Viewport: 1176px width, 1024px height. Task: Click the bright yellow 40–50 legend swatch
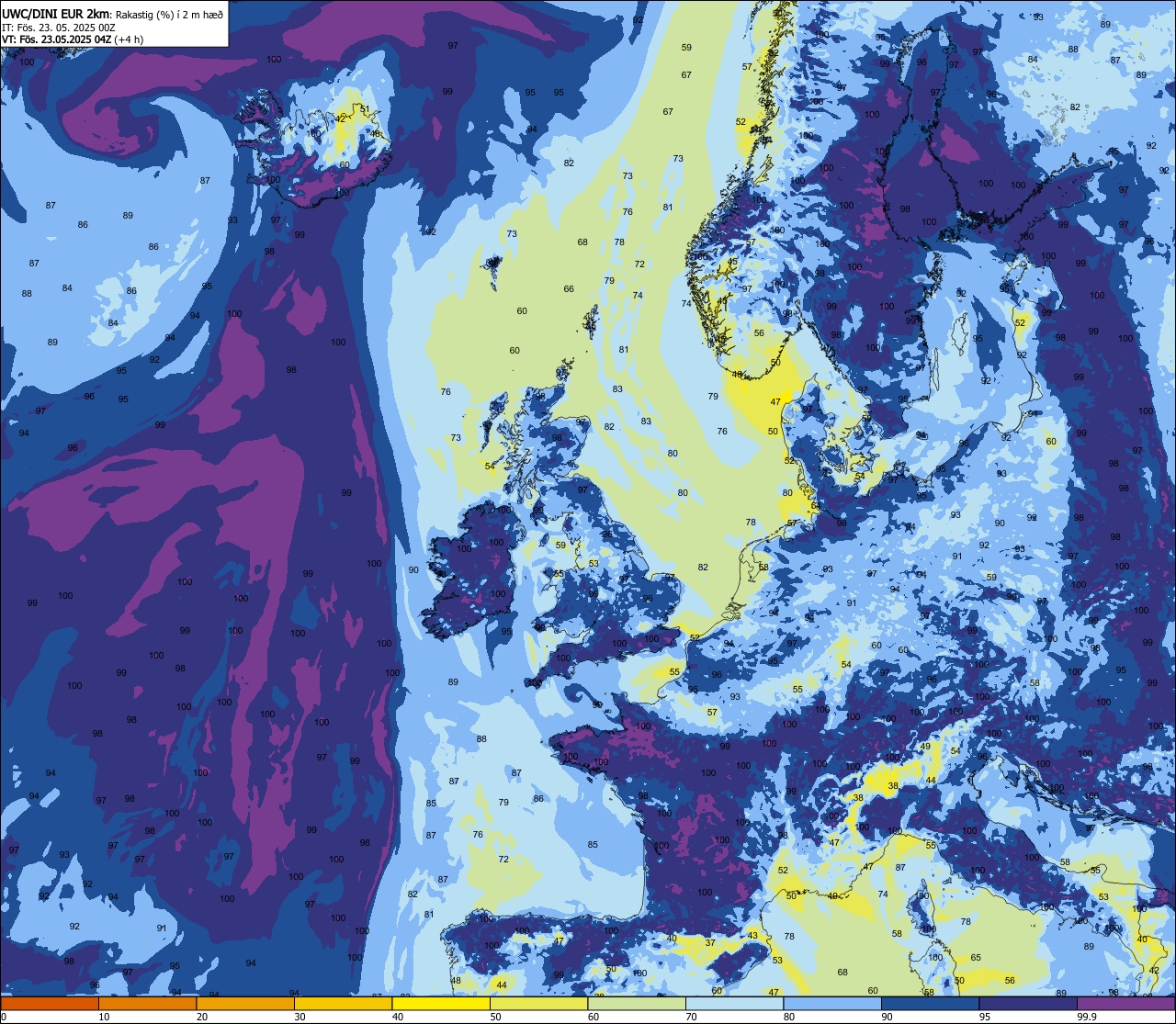tap(441, 1003)
